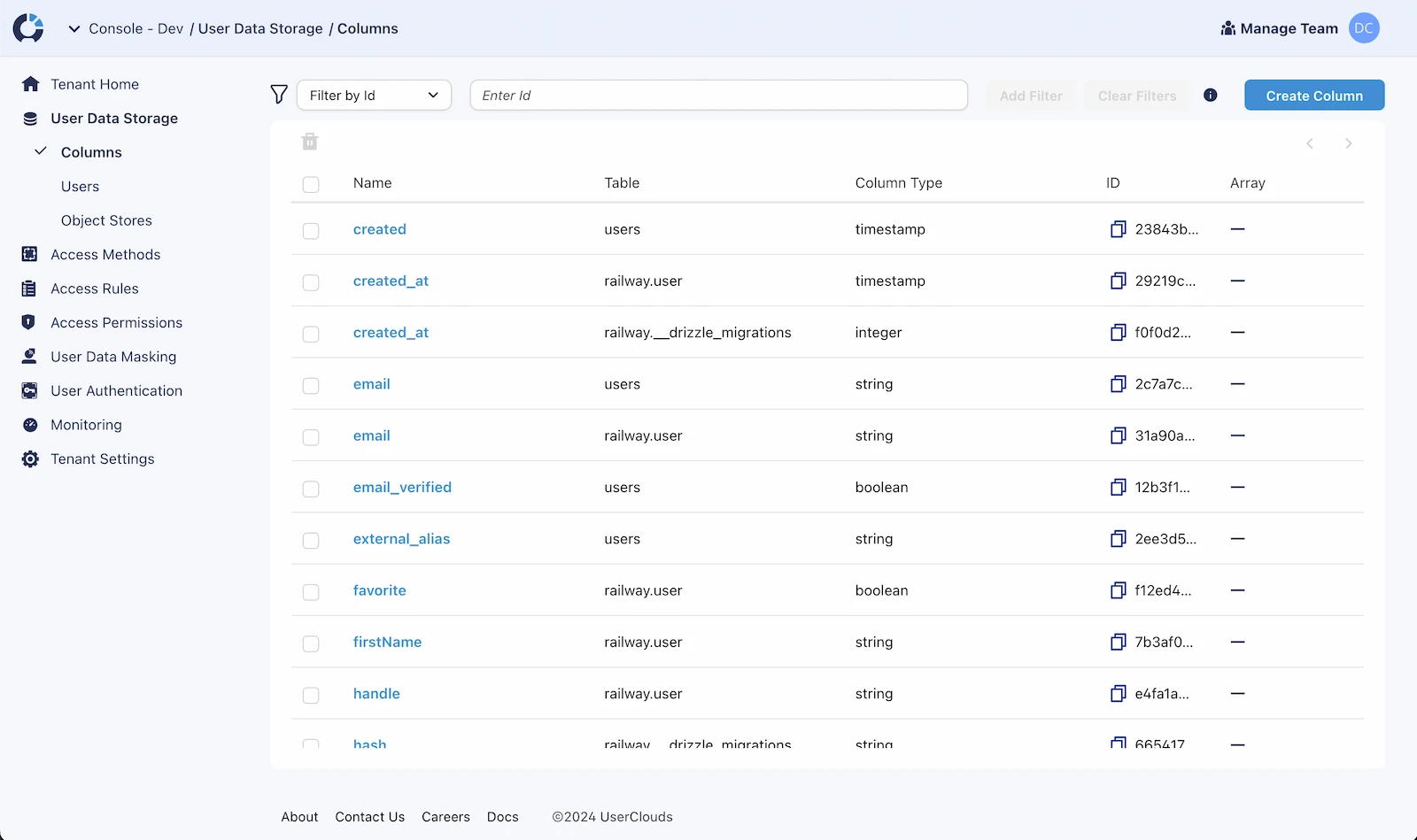Click the Access Permissions shield icon
1417x840 pixels.
30,323
